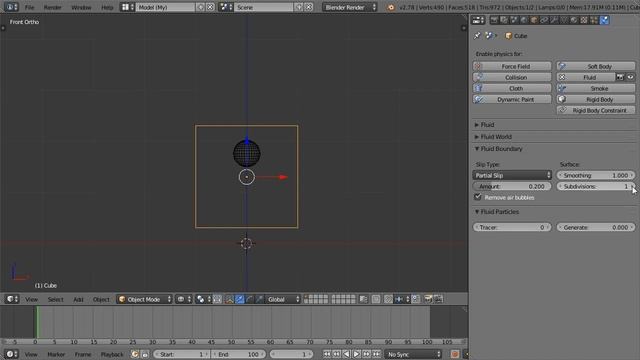Open the Constraints properties tab
The height and width of the screenshot is (360, 640).
click(544, 20)
